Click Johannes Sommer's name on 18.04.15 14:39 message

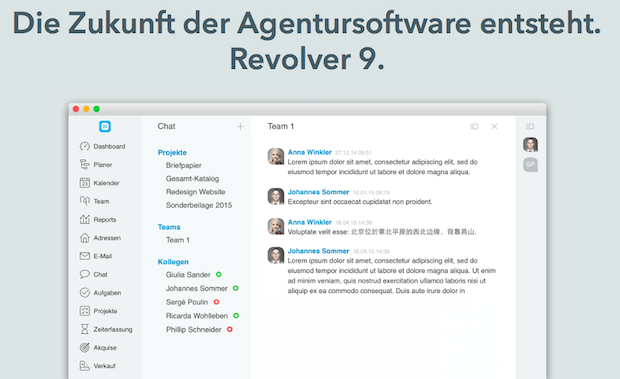tap(318, 251)
